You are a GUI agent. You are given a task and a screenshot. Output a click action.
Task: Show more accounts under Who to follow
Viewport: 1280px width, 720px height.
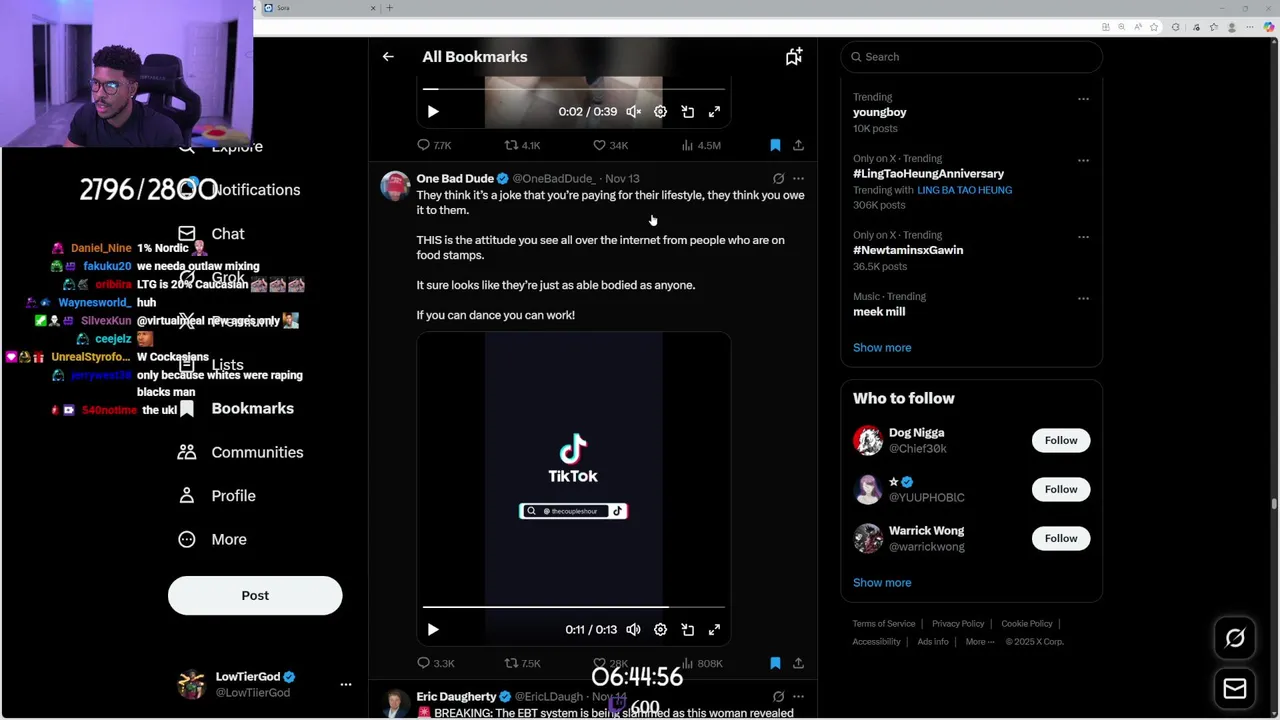coord(882,583)
